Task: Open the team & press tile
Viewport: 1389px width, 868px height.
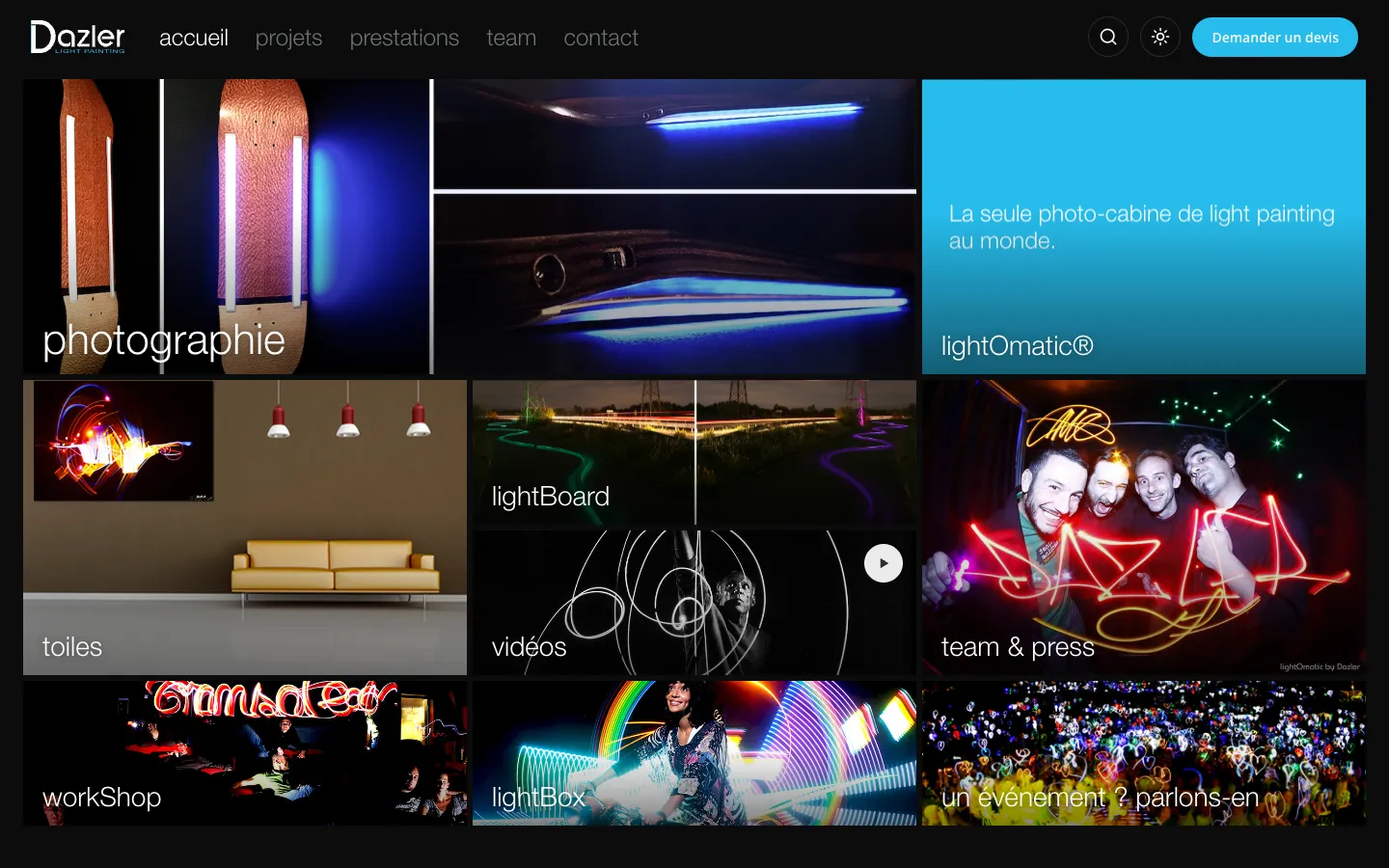Action: pyautogui.click(x=1144, y=528)
